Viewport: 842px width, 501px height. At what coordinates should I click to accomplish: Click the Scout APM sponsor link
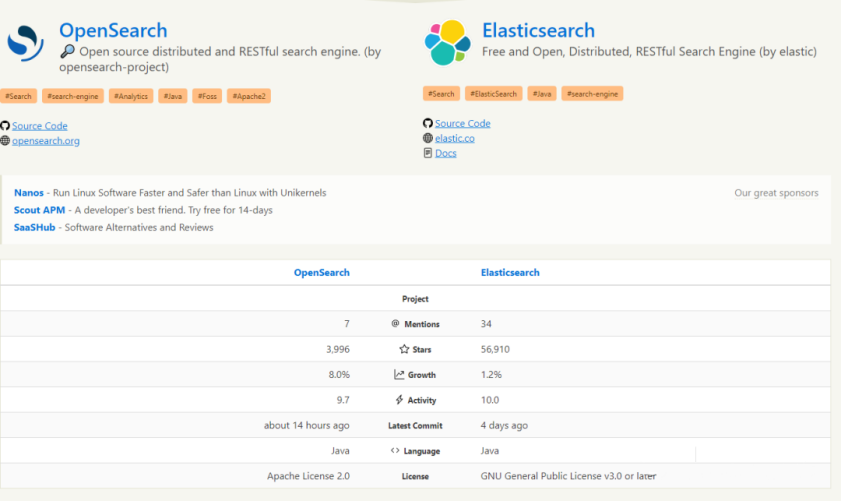39,210
